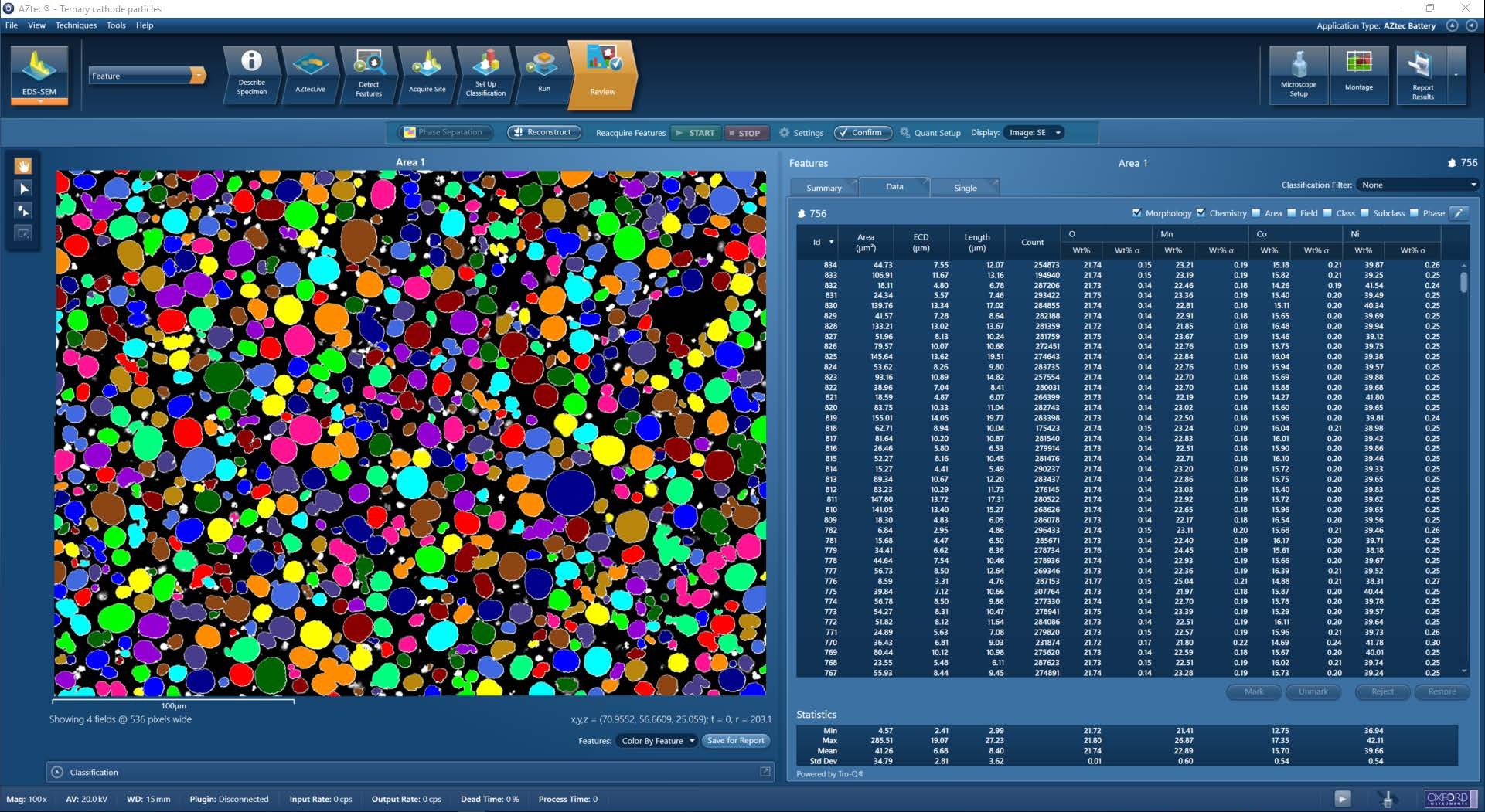Enable the Class checkbox
This screenshot has width=1485, height=812.
pyautogui.click(x=1327, y=213)
